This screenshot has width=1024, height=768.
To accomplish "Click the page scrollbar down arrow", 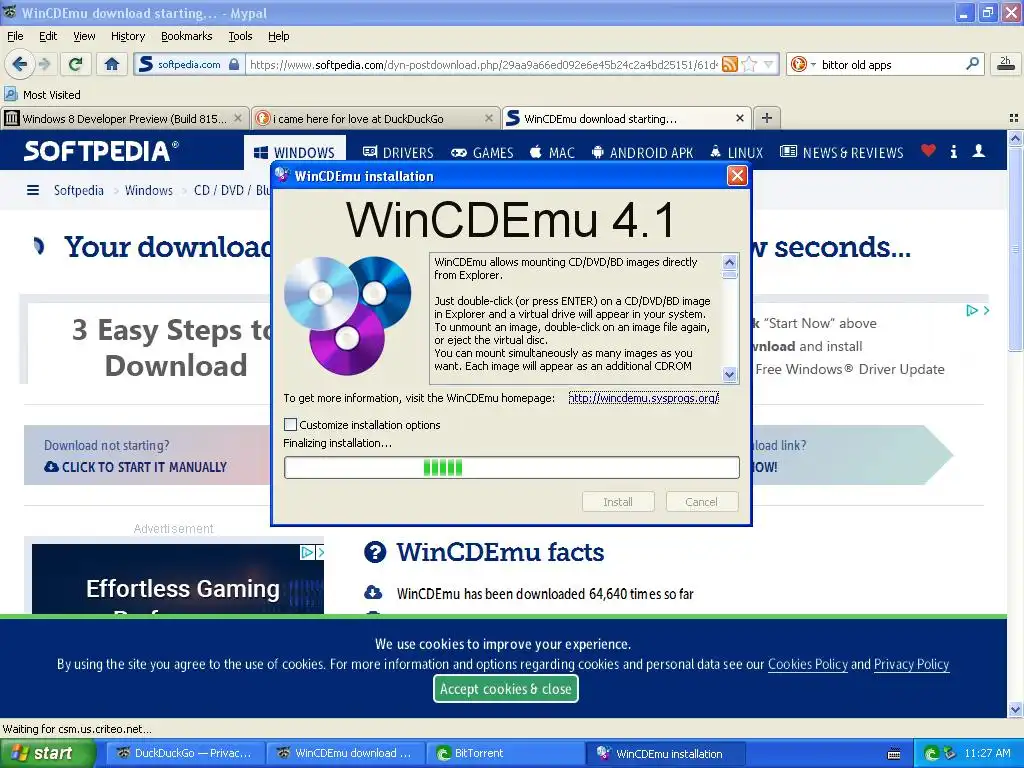I will point(1015,709).
